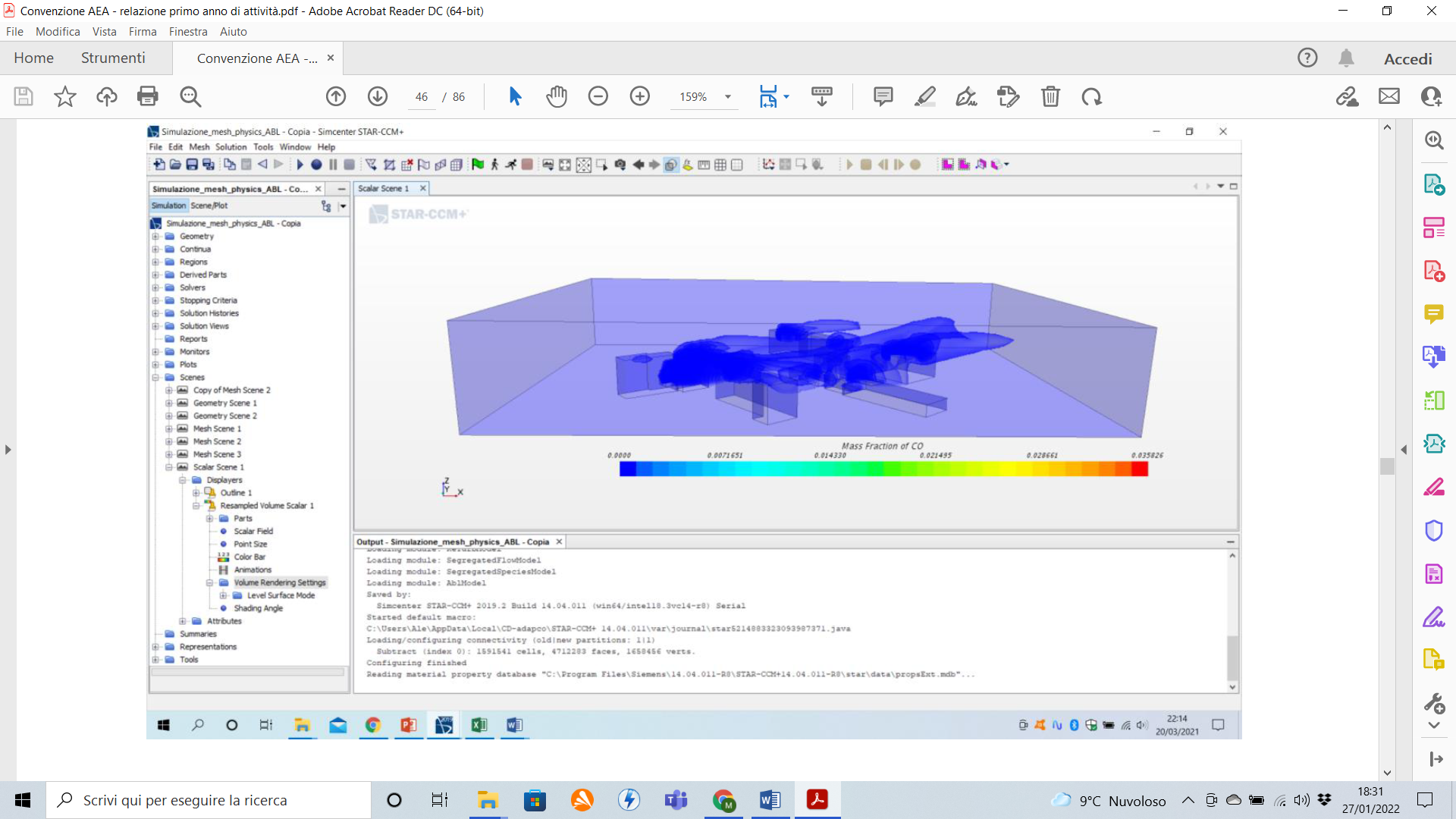Screen dimensions: 1456x819
Task: Open the Modifica menu
Action: pos(58,32)
